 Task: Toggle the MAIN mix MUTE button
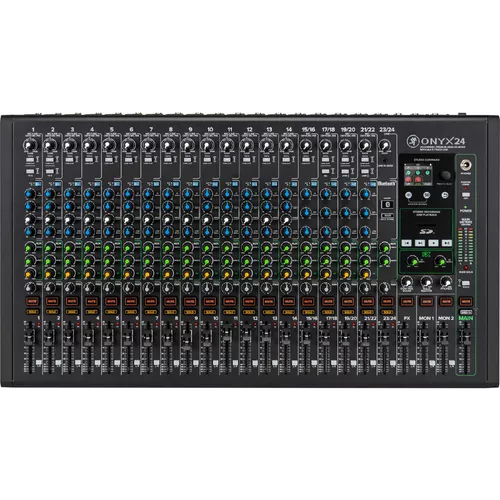tap(466, 301)
